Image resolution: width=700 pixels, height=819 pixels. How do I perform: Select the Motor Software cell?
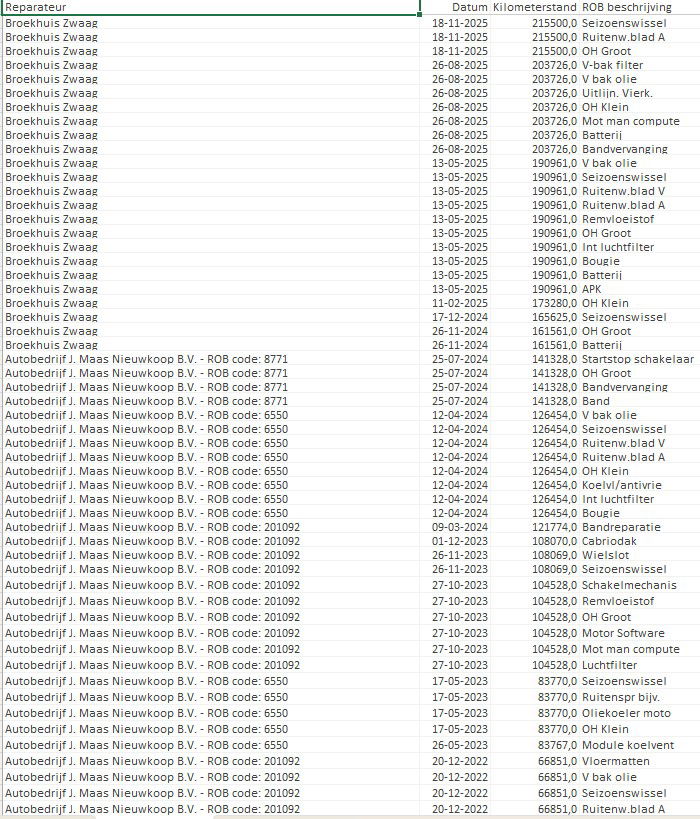tap(639, 633)
